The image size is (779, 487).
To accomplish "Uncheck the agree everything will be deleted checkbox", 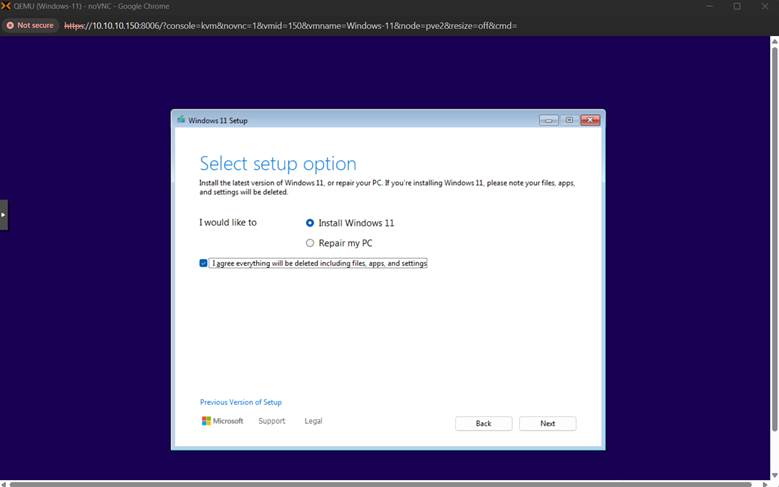I will tap(204, 263).
